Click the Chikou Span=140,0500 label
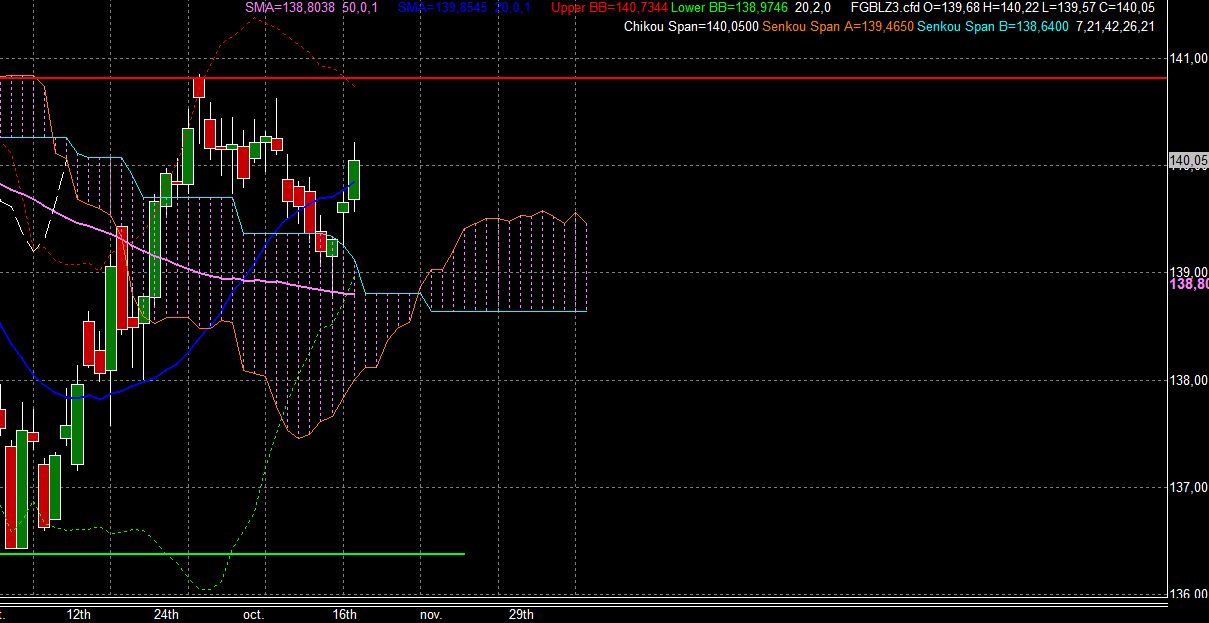This screenshot has height=623, width=1209. click(691, 26)
